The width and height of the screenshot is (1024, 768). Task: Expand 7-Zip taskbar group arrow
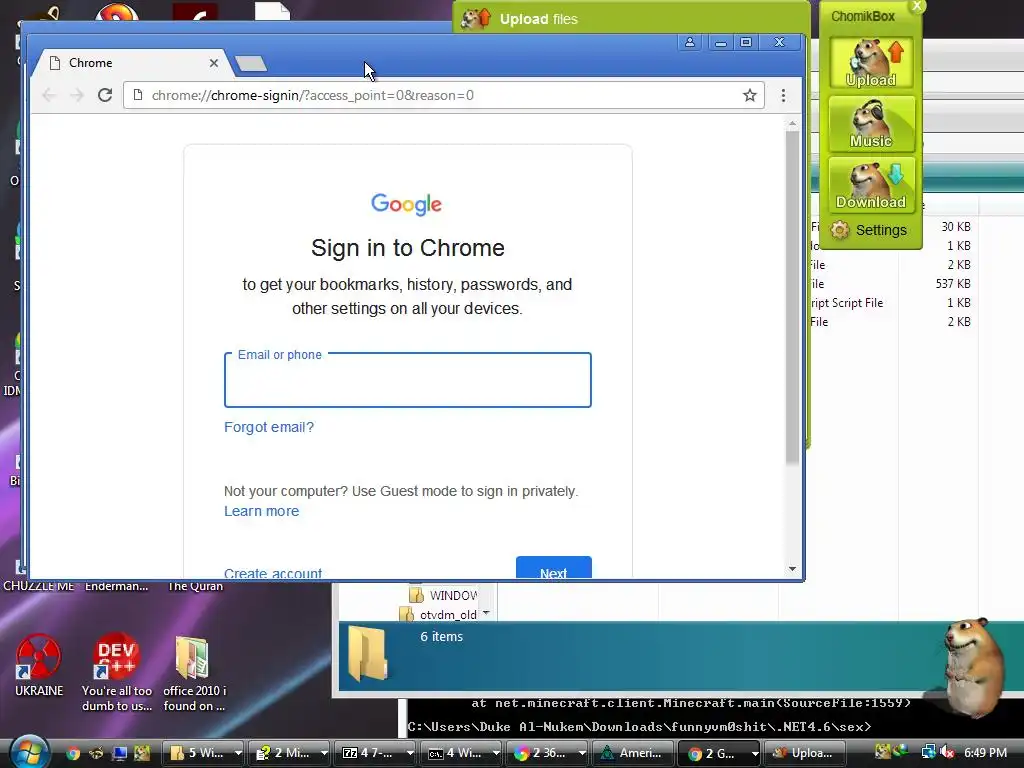(410, 753)
